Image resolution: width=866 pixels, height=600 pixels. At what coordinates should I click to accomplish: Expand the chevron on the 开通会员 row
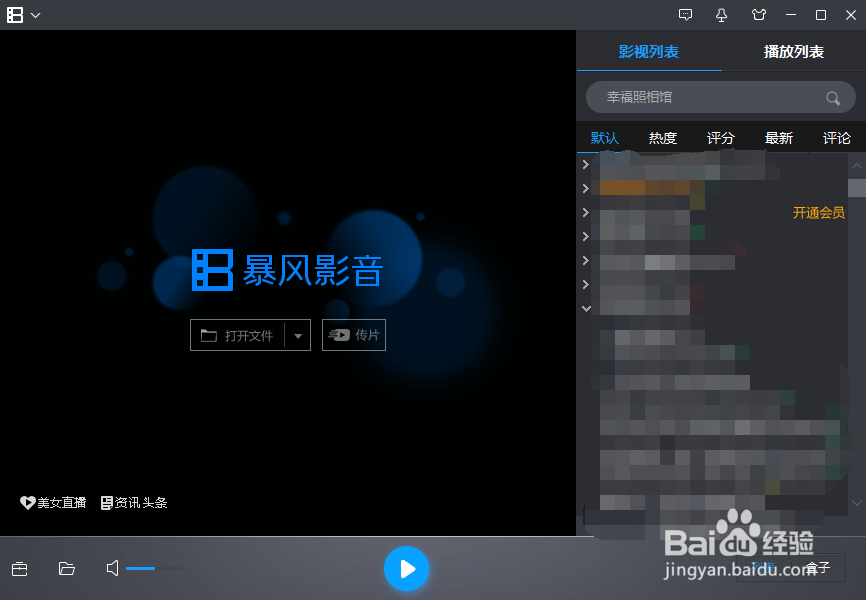click(x=585, y=212)
